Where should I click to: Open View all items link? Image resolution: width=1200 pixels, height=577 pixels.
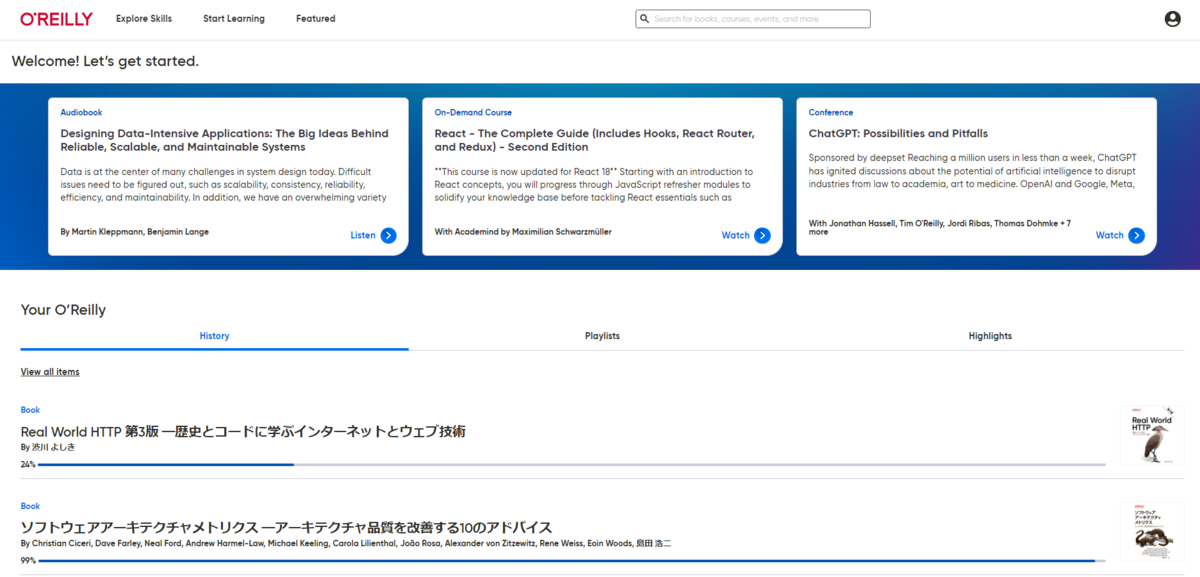pyautogui.click(x=50, y=372)
